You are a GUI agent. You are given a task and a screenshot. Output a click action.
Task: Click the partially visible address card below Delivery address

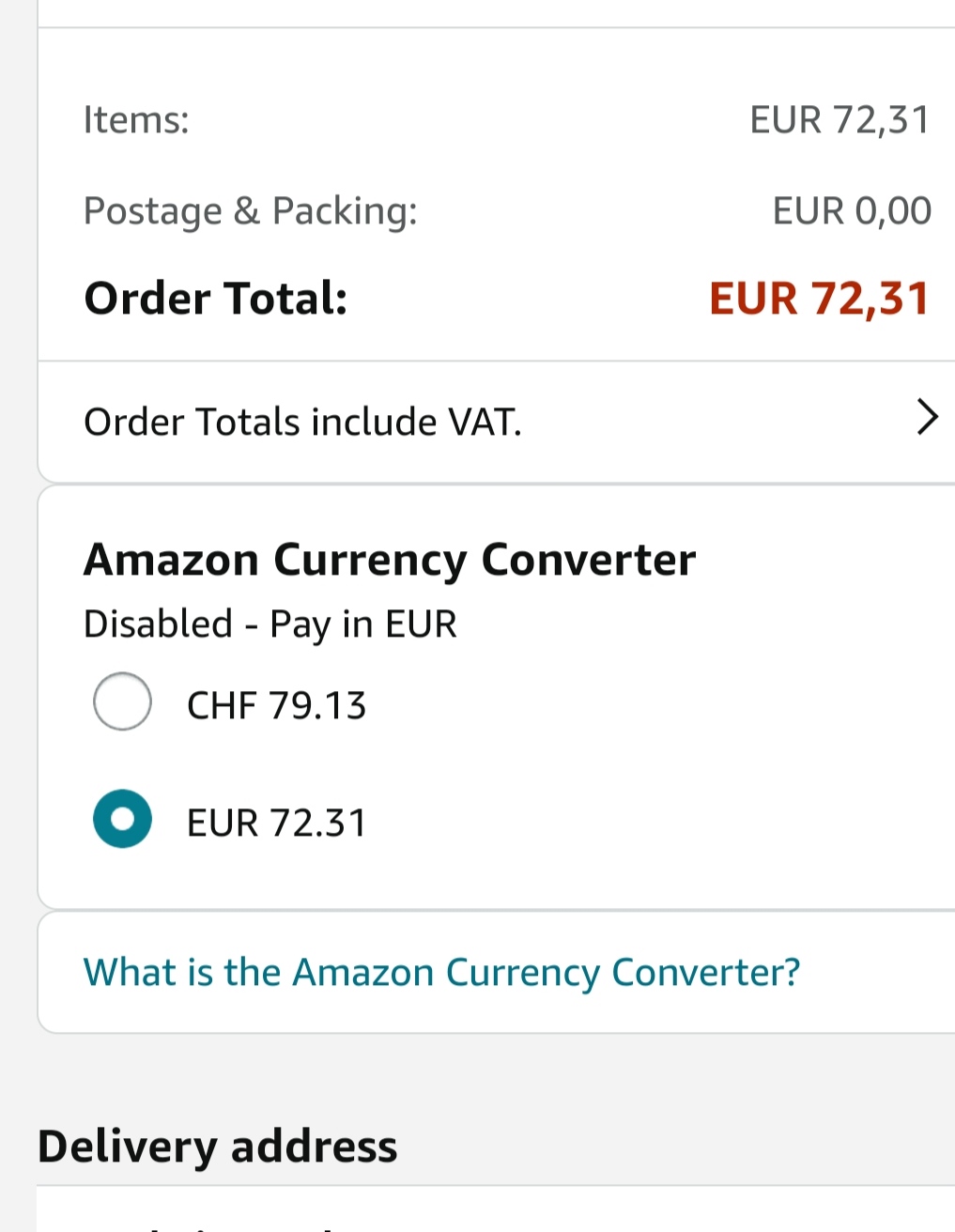point(496,1211)
